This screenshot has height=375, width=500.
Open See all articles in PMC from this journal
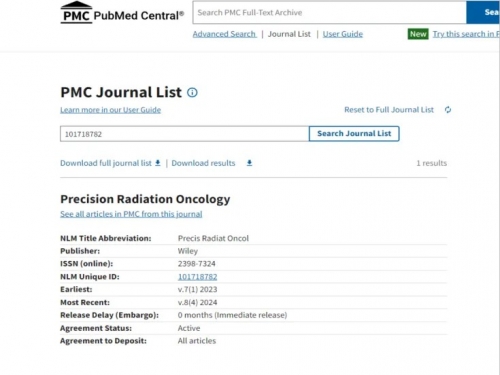131,214
